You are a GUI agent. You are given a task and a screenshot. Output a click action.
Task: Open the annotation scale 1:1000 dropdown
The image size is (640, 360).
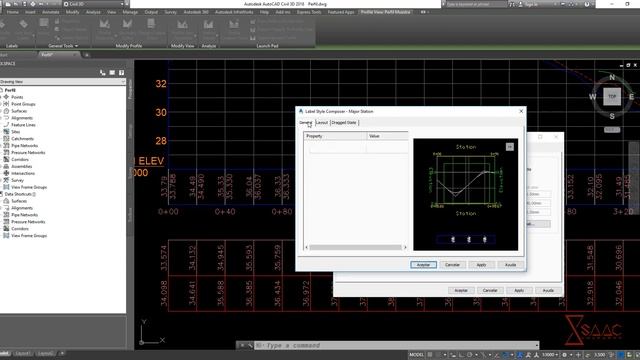tap(550, 355)
